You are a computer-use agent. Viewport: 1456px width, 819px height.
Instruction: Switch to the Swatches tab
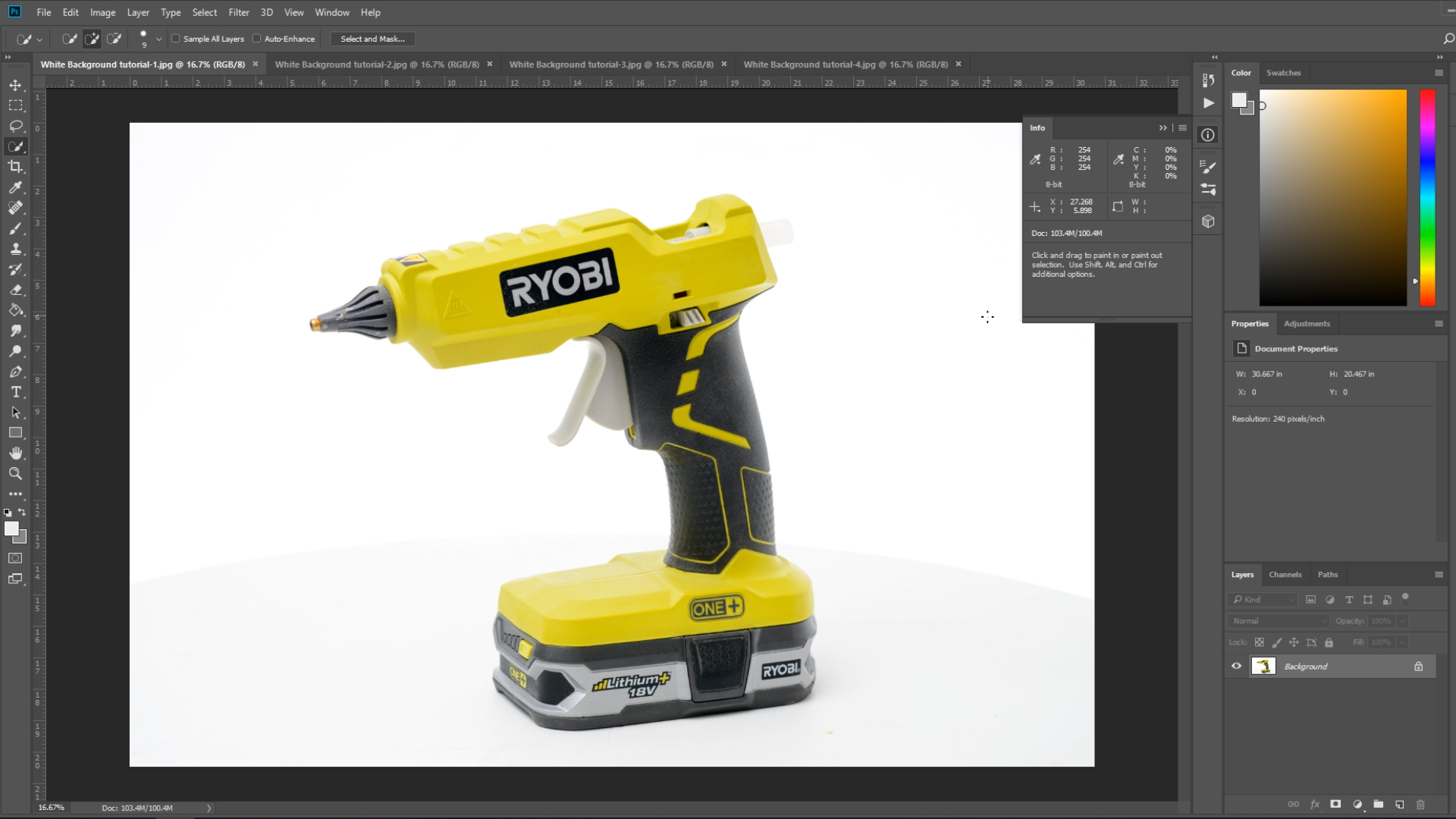click(x=1283, y=73)
